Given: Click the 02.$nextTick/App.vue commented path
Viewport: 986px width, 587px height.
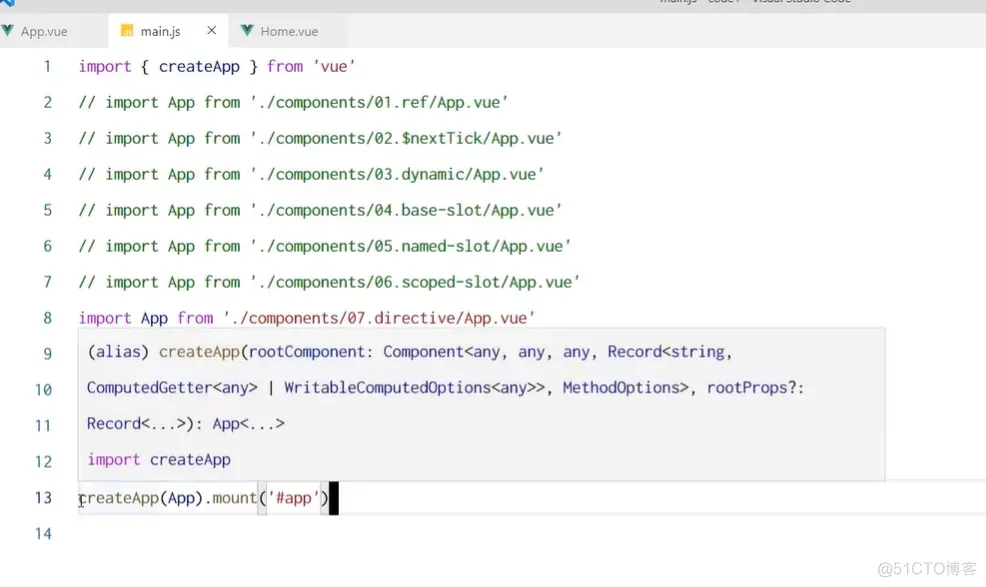Looking at the screenshot, I should pos(406,138).
